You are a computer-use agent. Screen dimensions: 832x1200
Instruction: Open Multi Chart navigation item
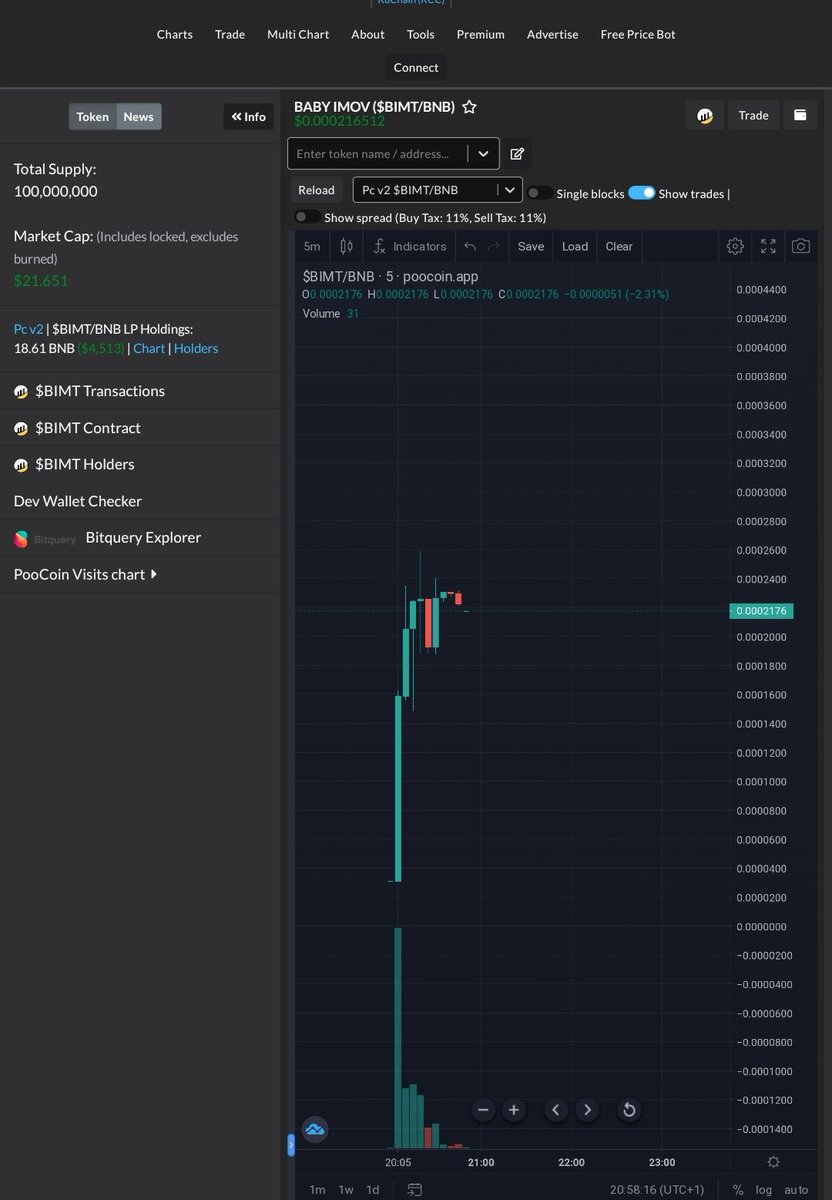pos(298,34)
